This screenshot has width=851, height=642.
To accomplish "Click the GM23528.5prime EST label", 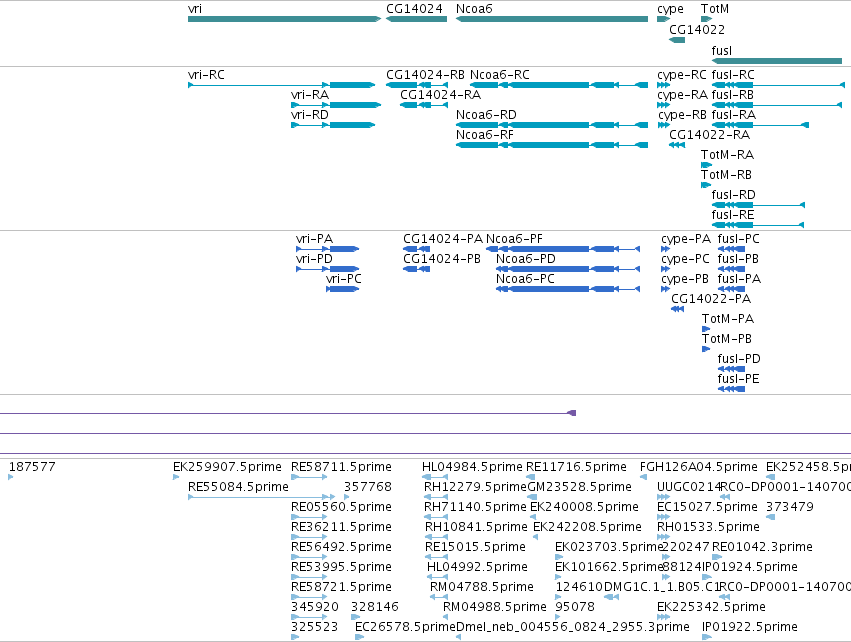I will pyautogui.click(x=580, y=487).
